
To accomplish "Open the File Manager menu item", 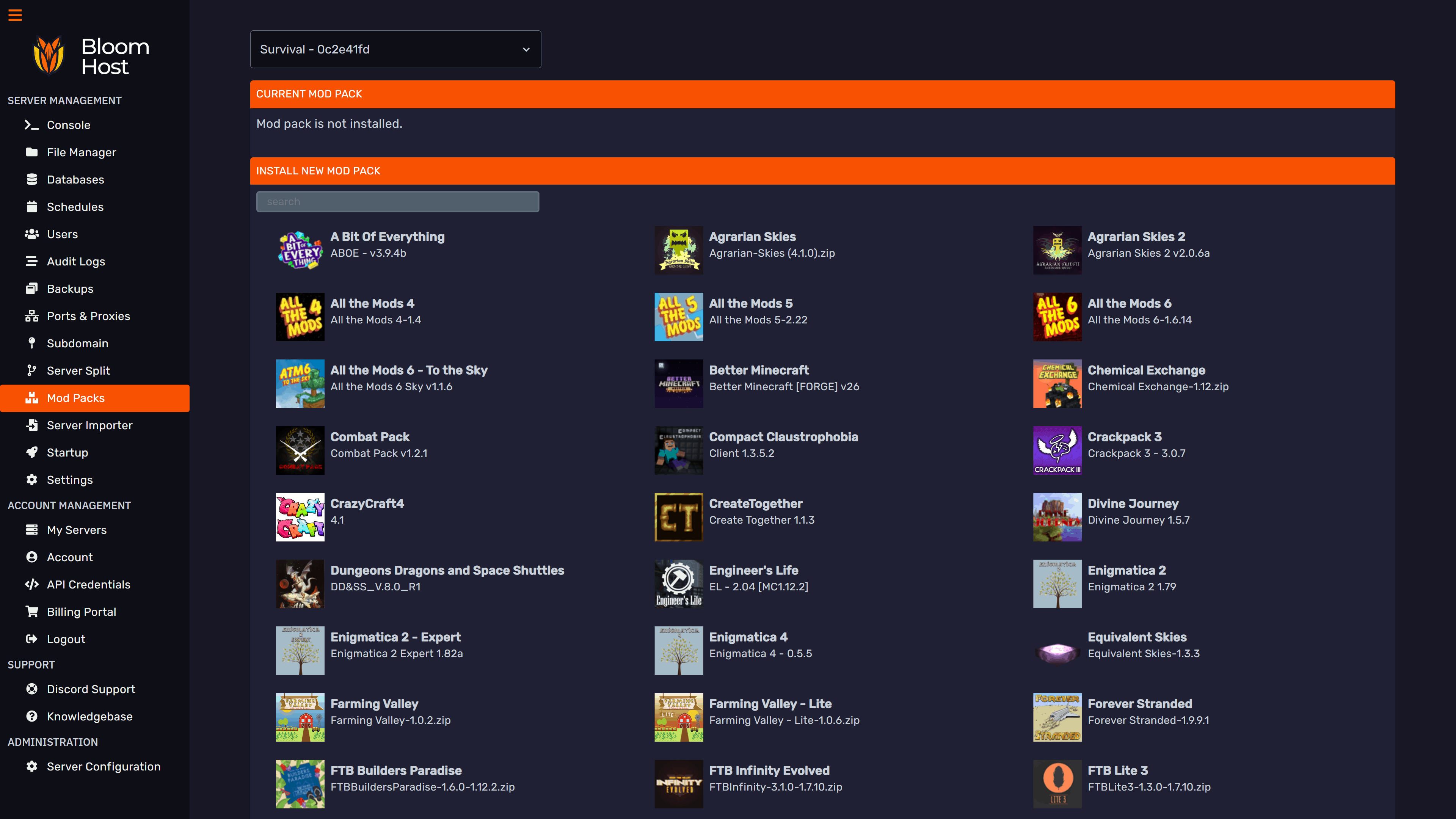I will coord(82,152).
